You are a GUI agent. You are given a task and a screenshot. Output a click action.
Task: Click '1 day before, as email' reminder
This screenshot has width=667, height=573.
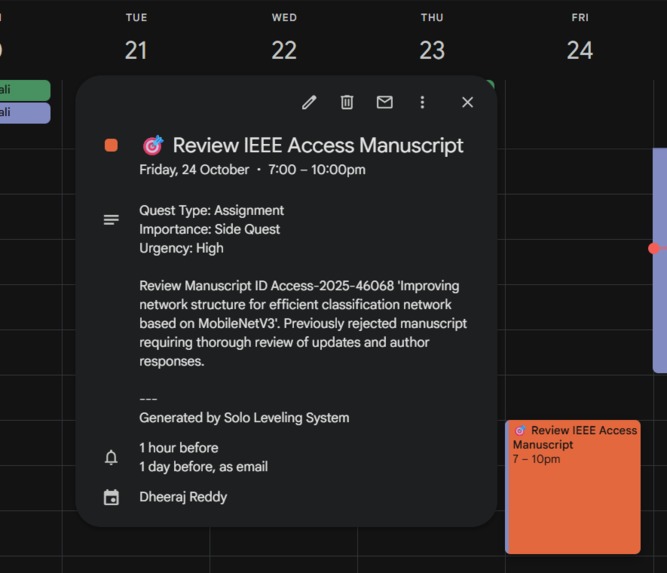pyautogui.click(x=203, y=467)
